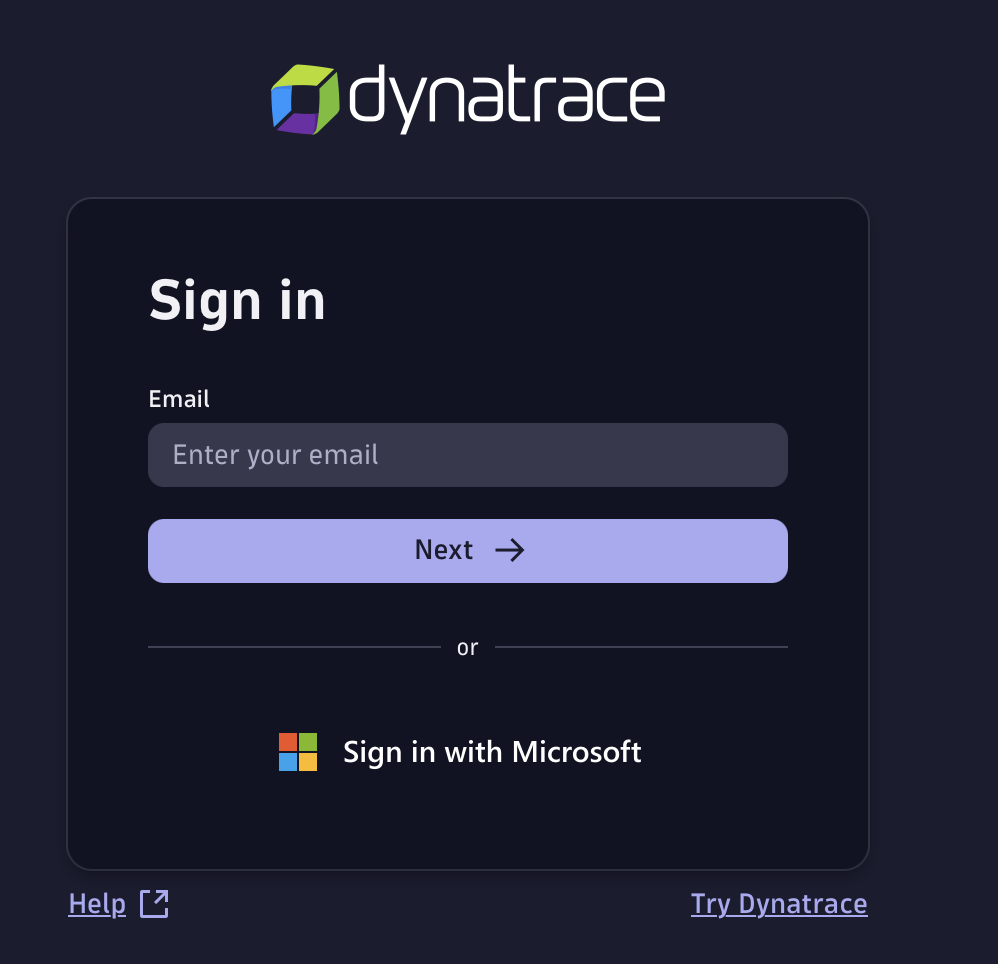
Task: Open the Help link
Action: click(97, 903)
